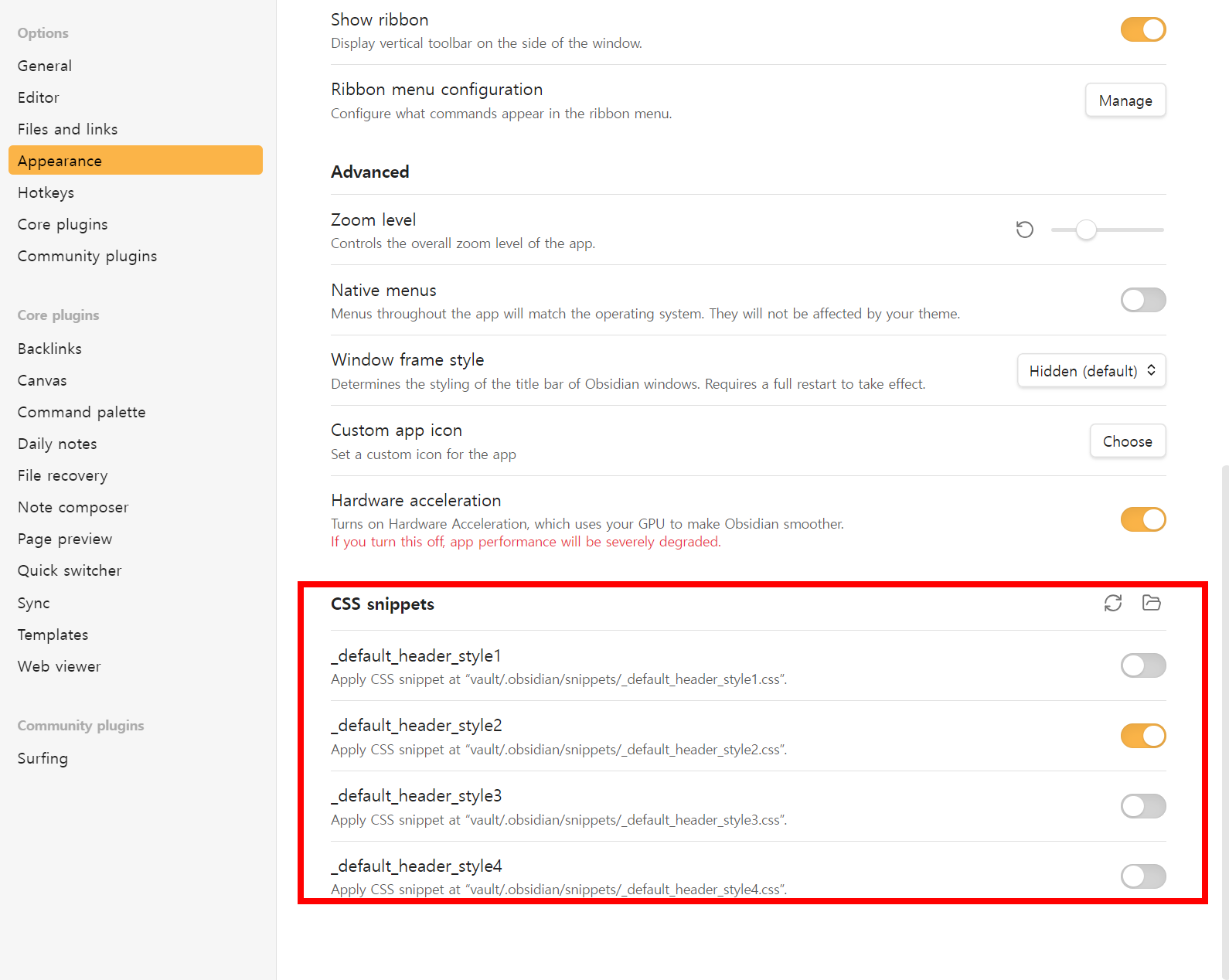Open Page preview plugin settings
The image size is (1229, 980).
[x=135, y=539]
